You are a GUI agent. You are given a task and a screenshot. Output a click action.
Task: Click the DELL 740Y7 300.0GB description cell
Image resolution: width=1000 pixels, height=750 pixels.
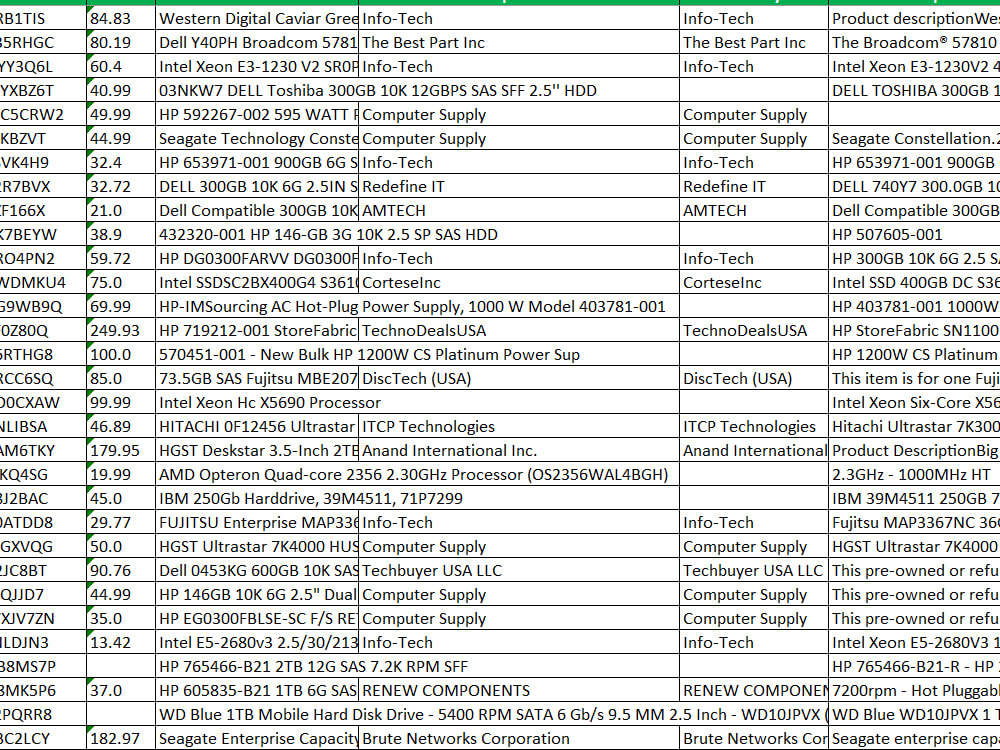(x=914, y=187)
